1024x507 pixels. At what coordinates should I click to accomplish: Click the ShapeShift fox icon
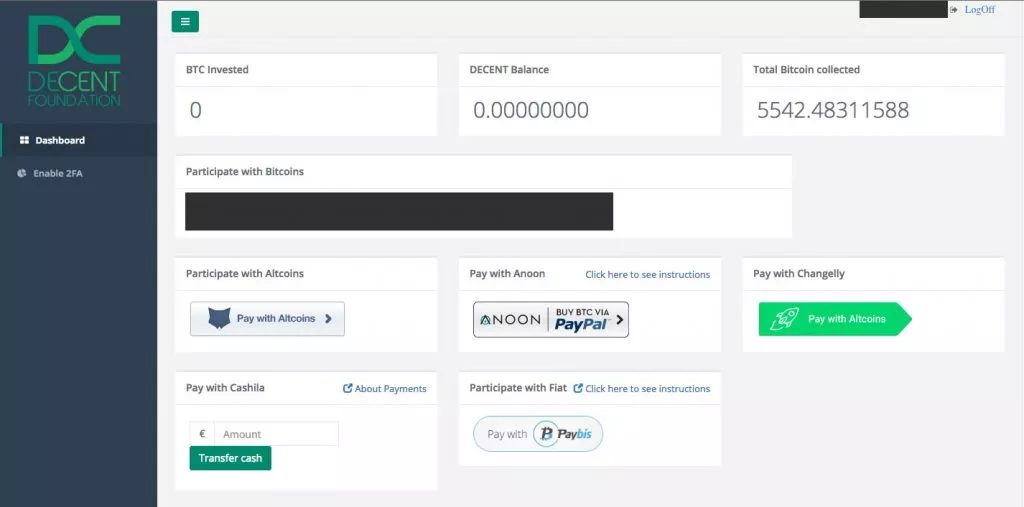click(x=219, y=319)
